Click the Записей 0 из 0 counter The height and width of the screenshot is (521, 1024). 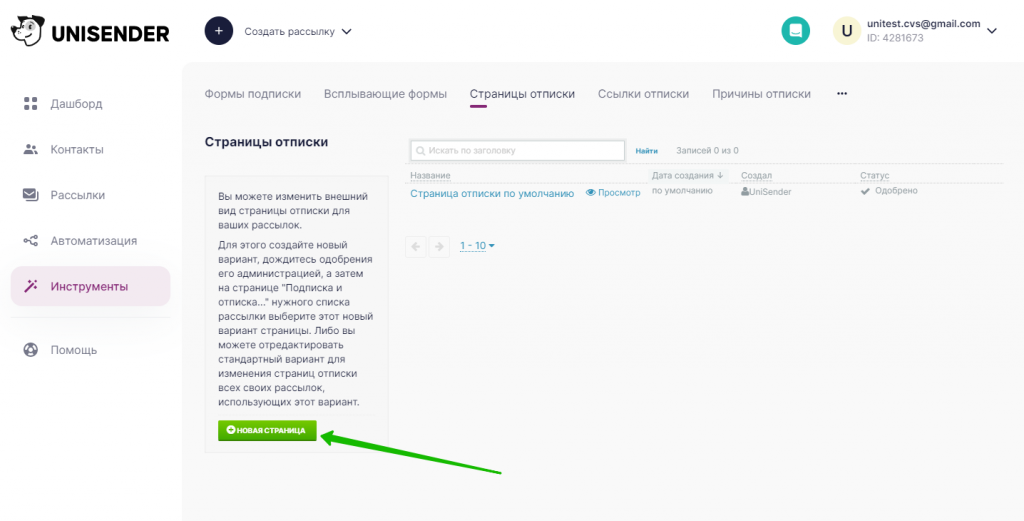click(707, 151)
